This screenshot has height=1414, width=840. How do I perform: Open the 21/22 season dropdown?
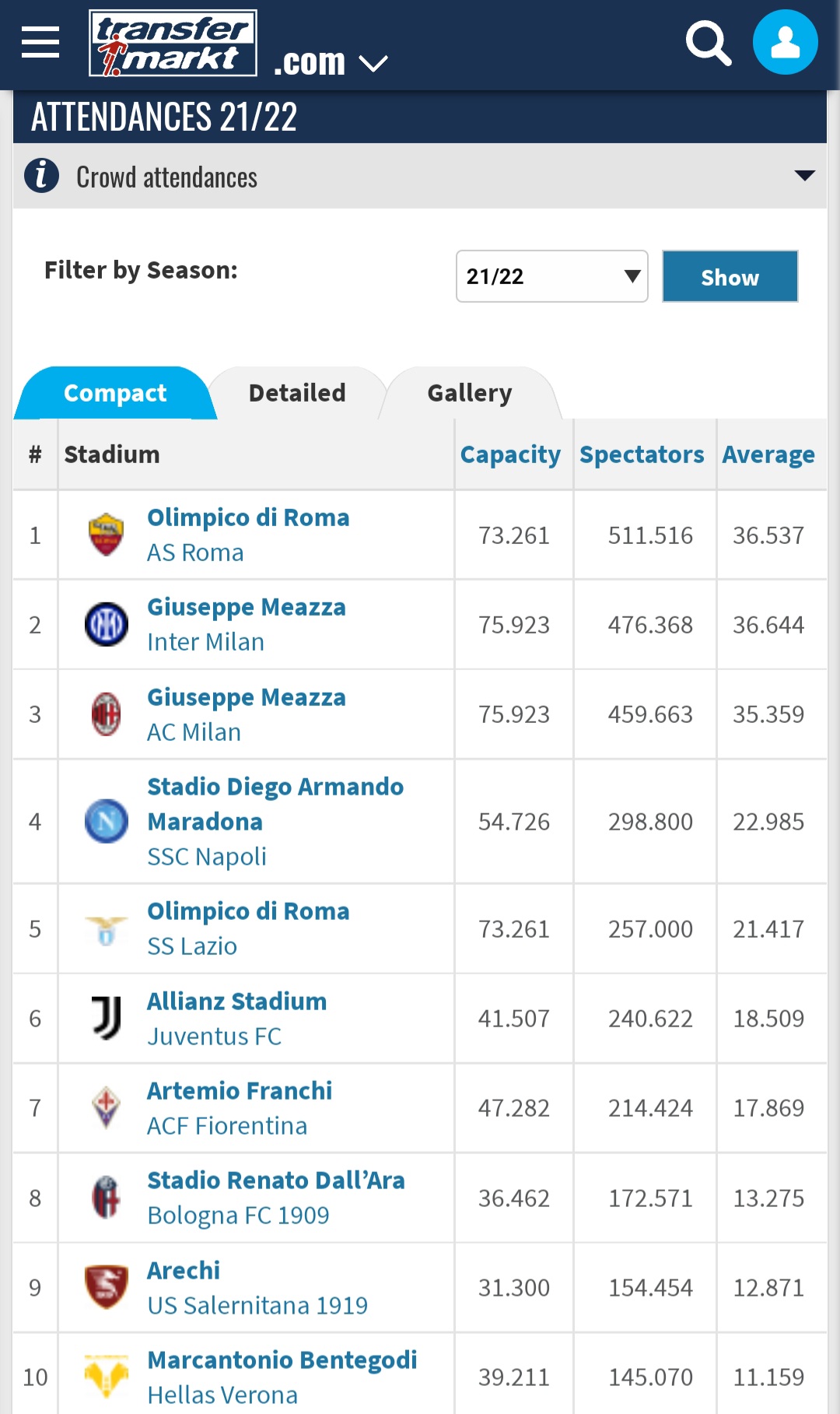point(551,276)
